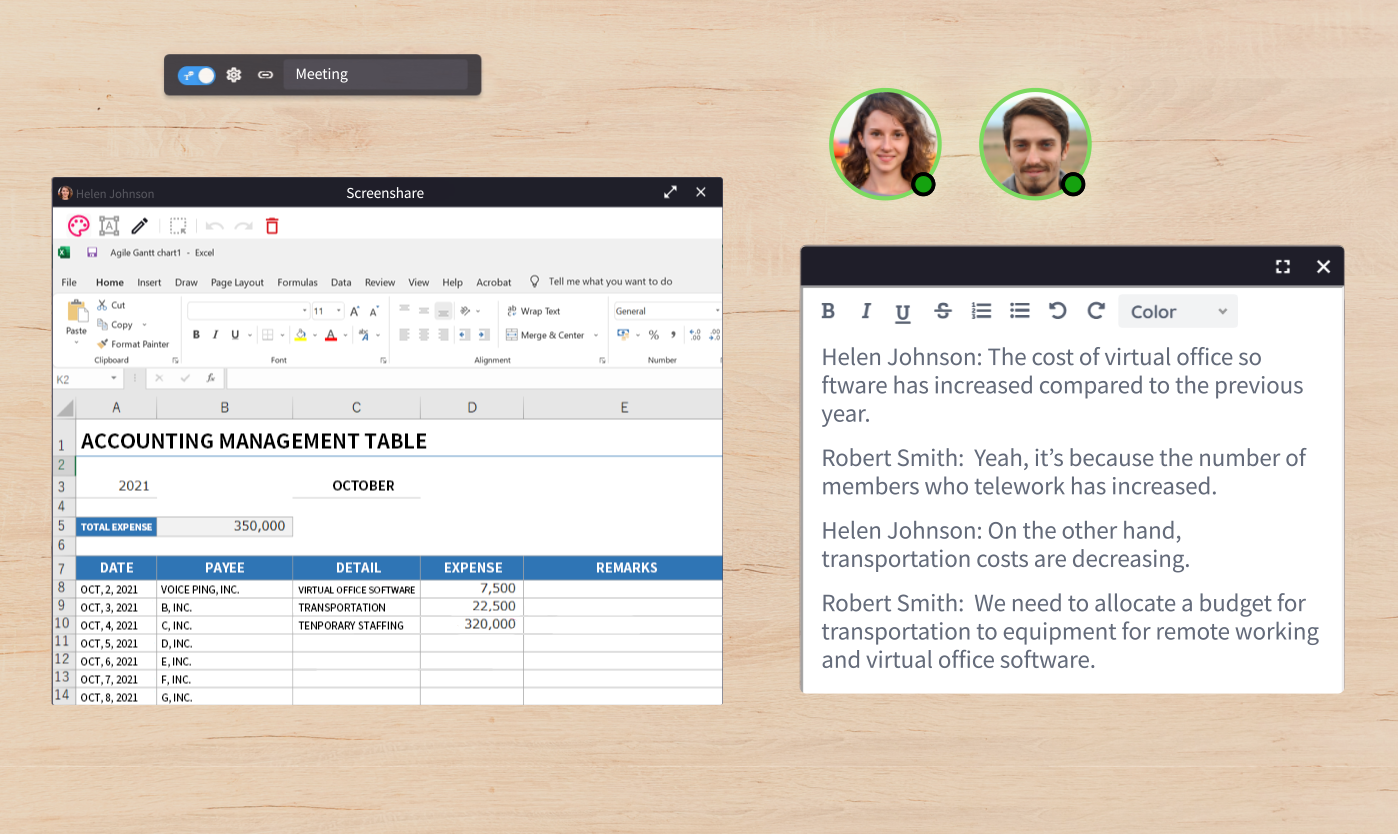
Task: Select the pencil drawing tool
Action: 140,226
